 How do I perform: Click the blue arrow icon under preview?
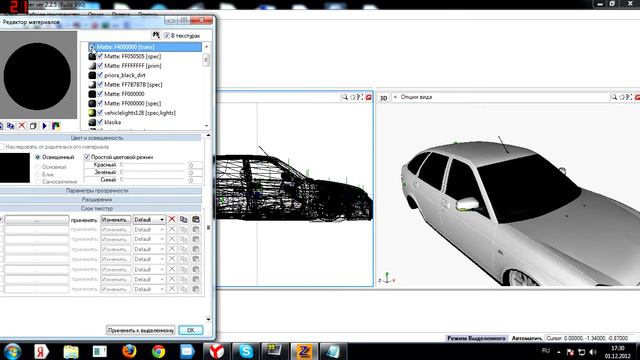[x=44, y=126]
